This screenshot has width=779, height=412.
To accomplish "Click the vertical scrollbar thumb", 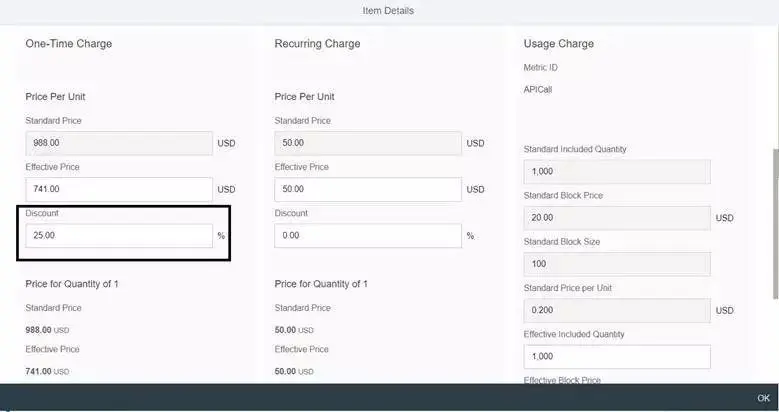I will tap(776, 224).
